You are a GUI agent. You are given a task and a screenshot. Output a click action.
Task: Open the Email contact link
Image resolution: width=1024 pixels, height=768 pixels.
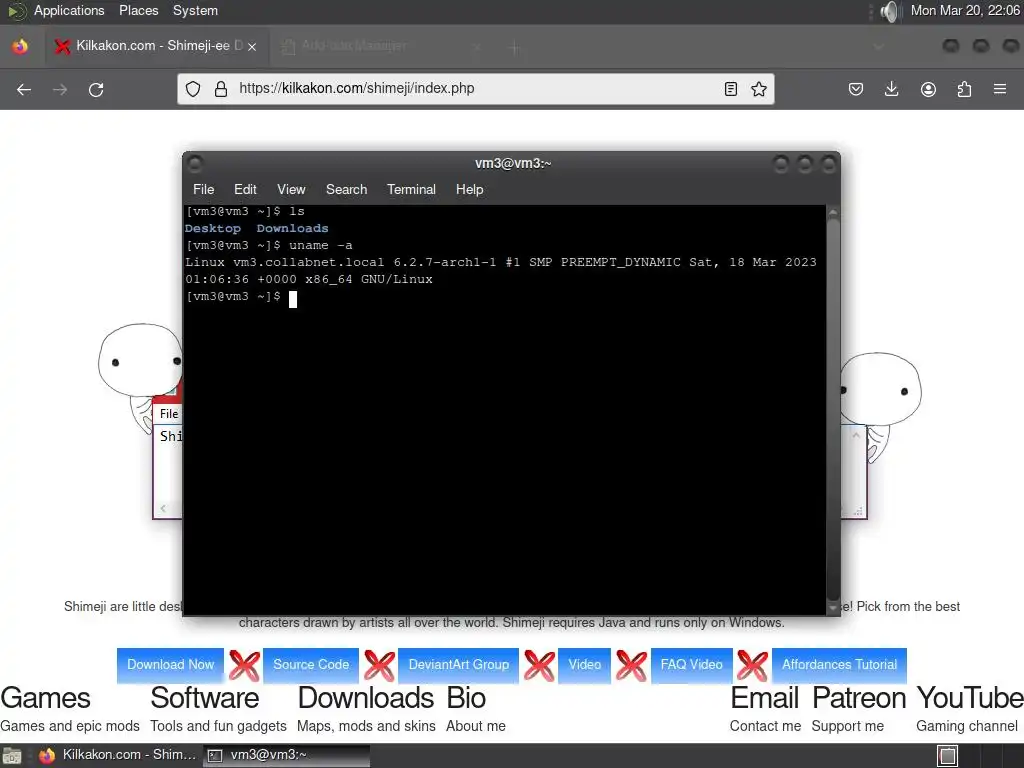pos(764,698)
